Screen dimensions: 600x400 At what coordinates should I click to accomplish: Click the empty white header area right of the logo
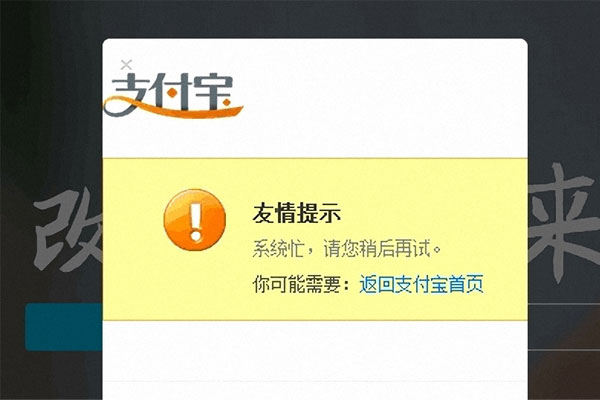click(x=385, y=98)
